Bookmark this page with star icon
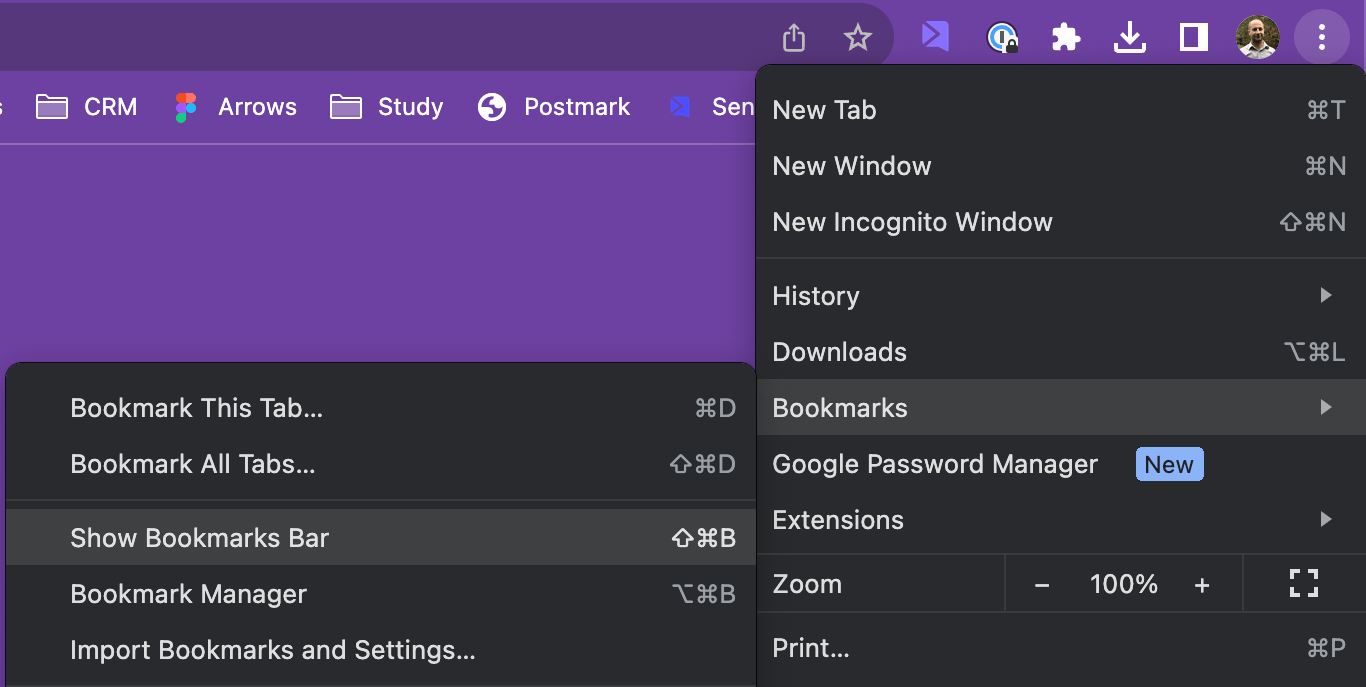This screenshot has height=687, width=1366. (858, 38)
